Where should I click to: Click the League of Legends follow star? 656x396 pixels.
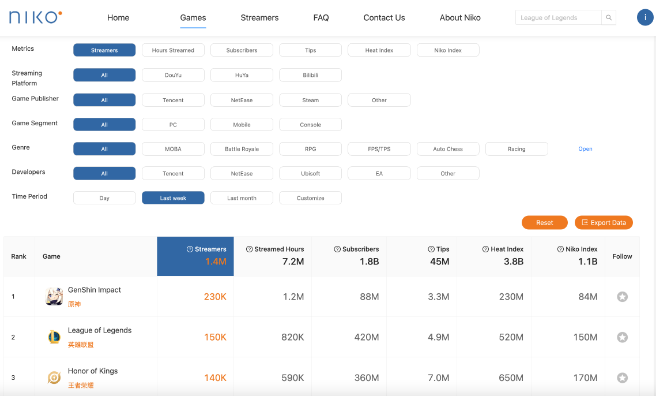coord(622,337)
